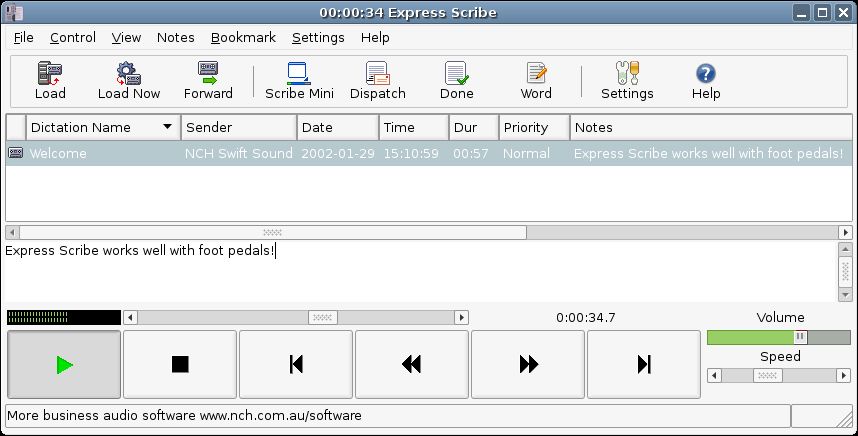
Task: Sort list by Dur column
Action: (474, 127)
